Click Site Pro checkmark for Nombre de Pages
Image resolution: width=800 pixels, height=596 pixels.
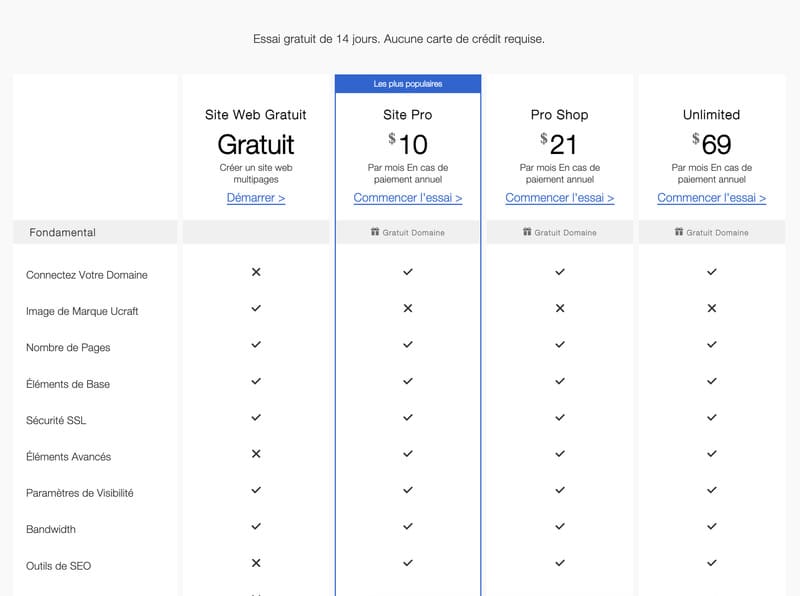(x=407, y=346)
